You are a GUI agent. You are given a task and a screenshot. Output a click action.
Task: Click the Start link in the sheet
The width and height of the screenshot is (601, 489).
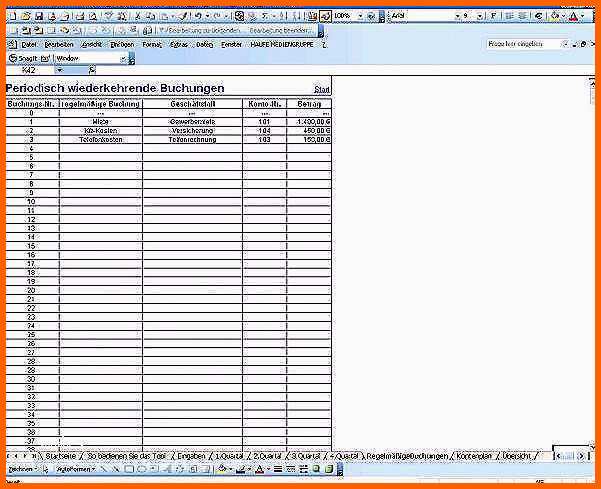point(322,89)
